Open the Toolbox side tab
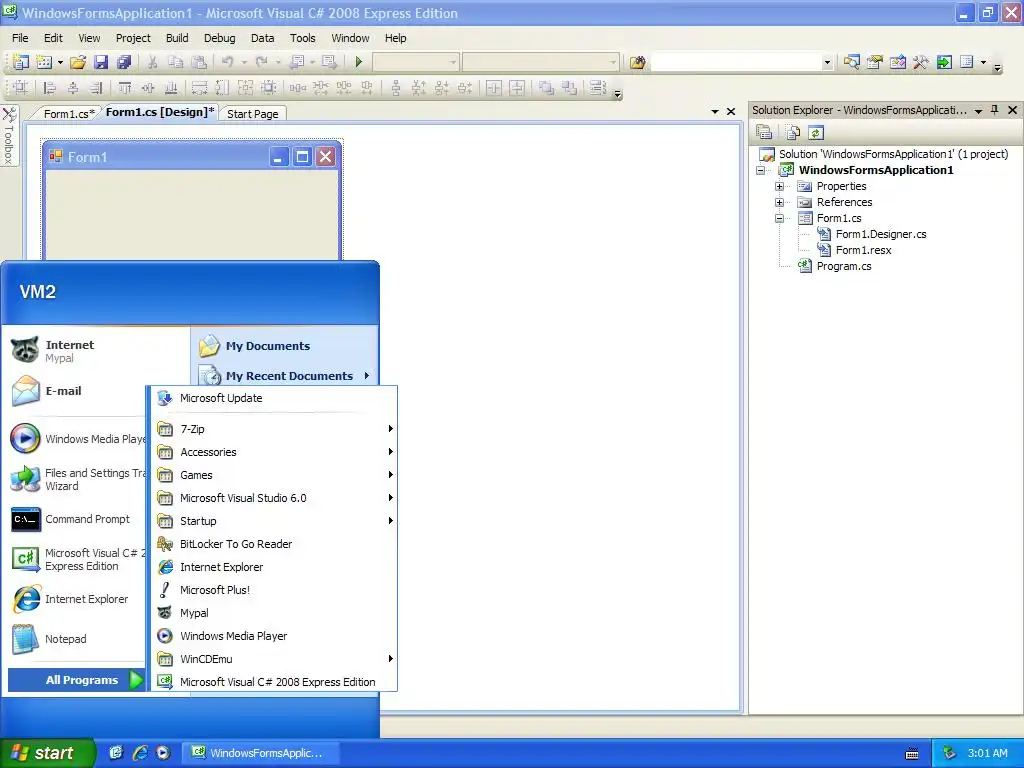 [9, 136]
